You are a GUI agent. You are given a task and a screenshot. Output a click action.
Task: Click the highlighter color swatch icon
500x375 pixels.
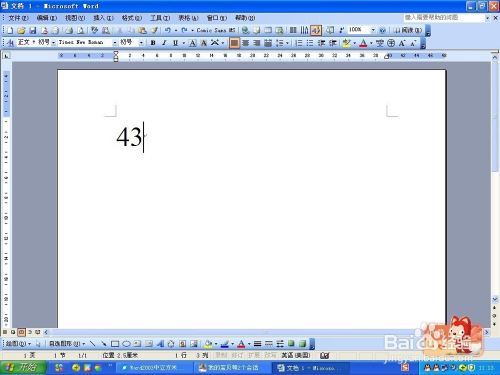point(347,43)
